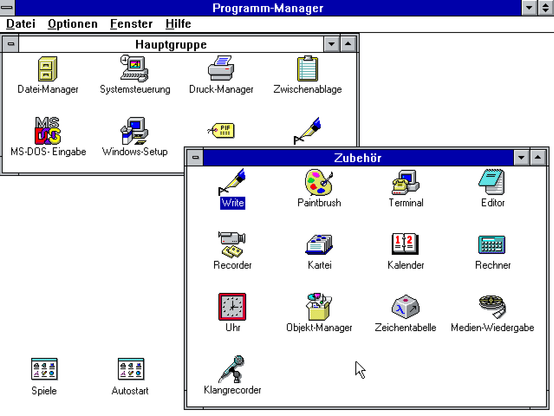The width and height of the screenshot is (554, 416).
Task: Open the Datei-Manager icon in Hauptgruppe
Action: coord(48,69)
